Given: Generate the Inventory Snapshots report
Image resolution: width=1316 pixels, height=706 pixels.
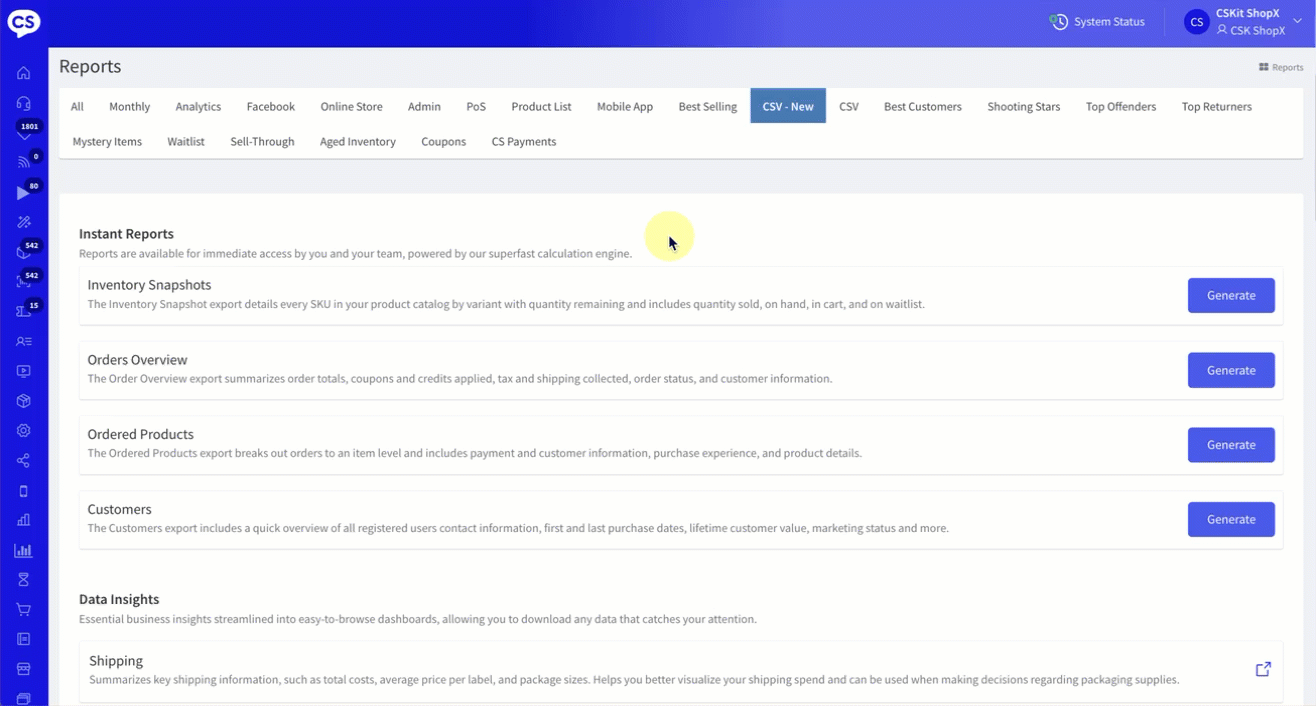Looking at the screenshot, I should (1231, 295).
